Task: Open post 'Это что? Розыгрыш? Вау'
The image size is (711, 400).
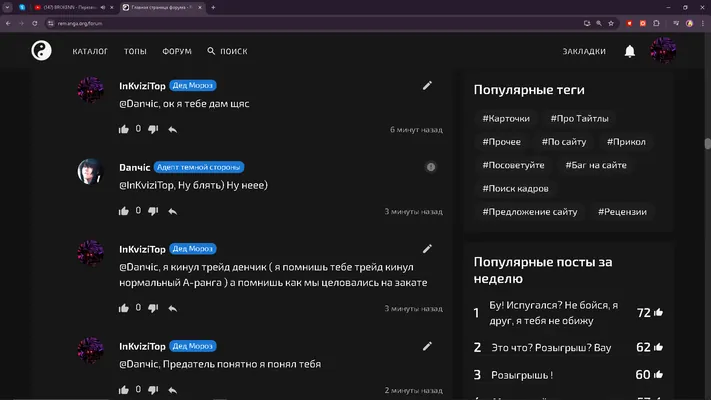Action: tap(551, 348)
